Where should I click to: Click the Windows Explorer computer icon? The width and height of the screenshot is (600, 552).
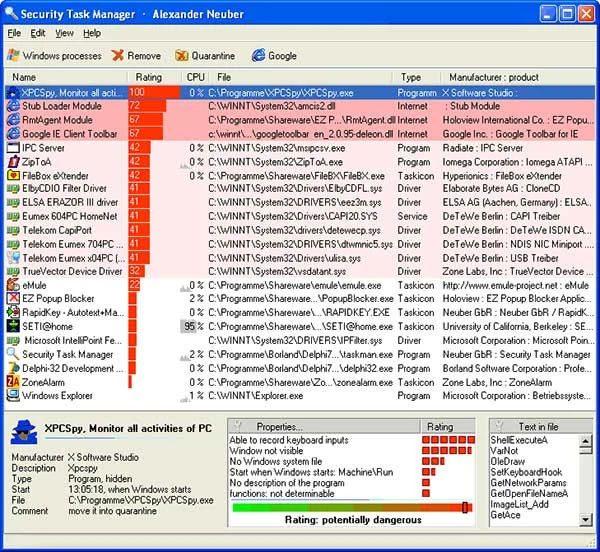tap(13, 396)
